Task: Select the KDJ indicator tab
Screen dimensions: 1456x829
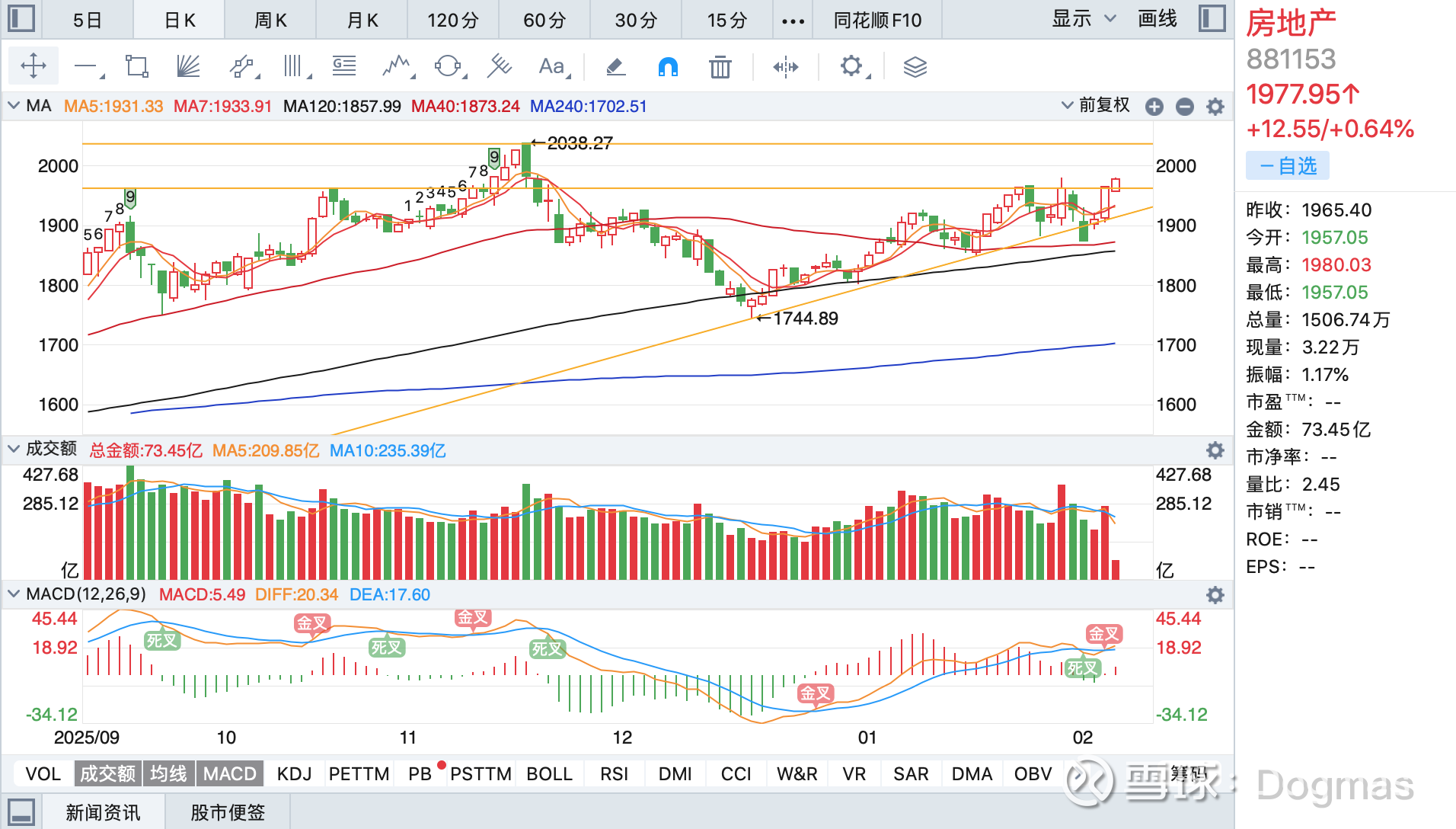Action: (x=295, y=774)
